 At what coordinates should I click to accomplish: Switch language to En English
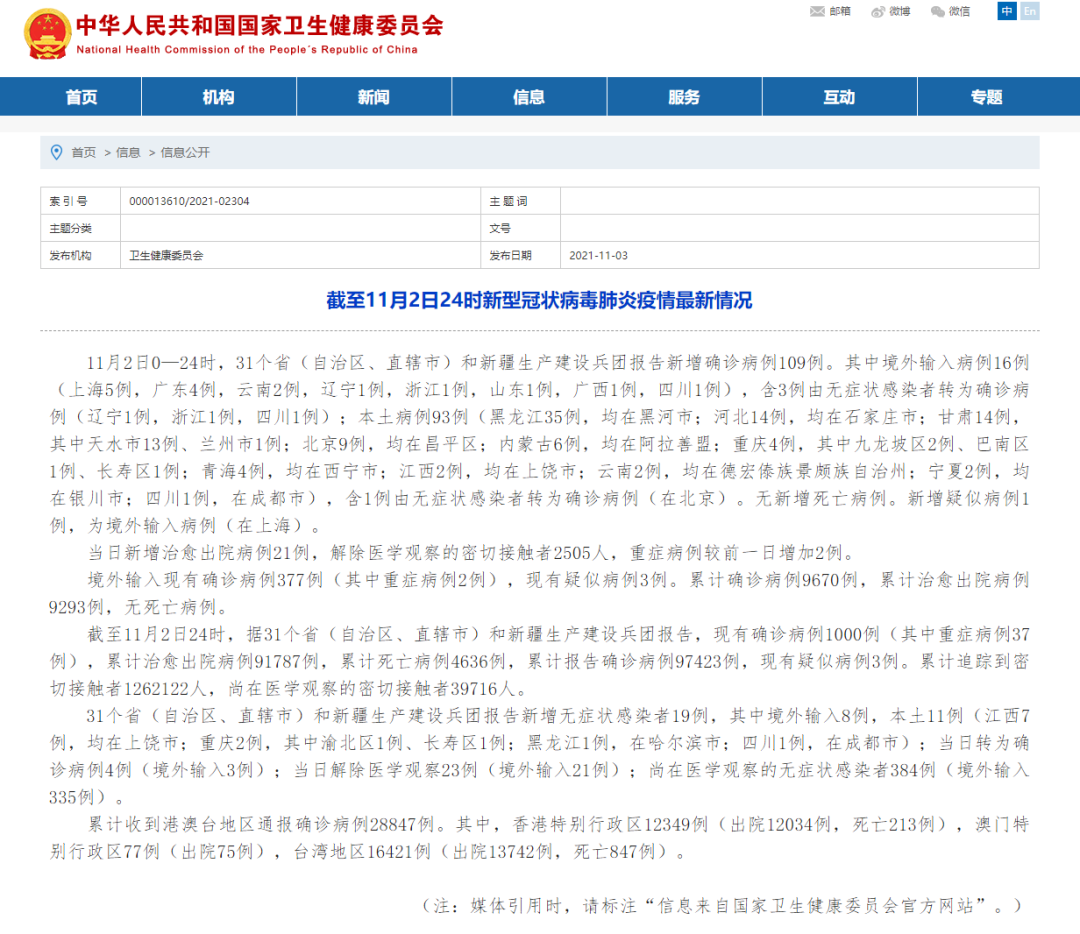pos(1029,11)
